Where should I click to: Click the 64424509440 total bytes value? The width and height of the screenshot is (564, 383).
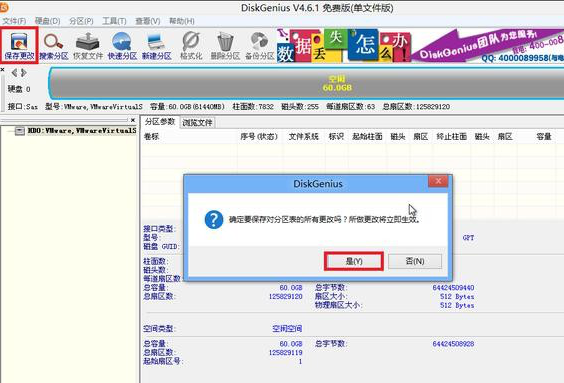tap(453, 288)
